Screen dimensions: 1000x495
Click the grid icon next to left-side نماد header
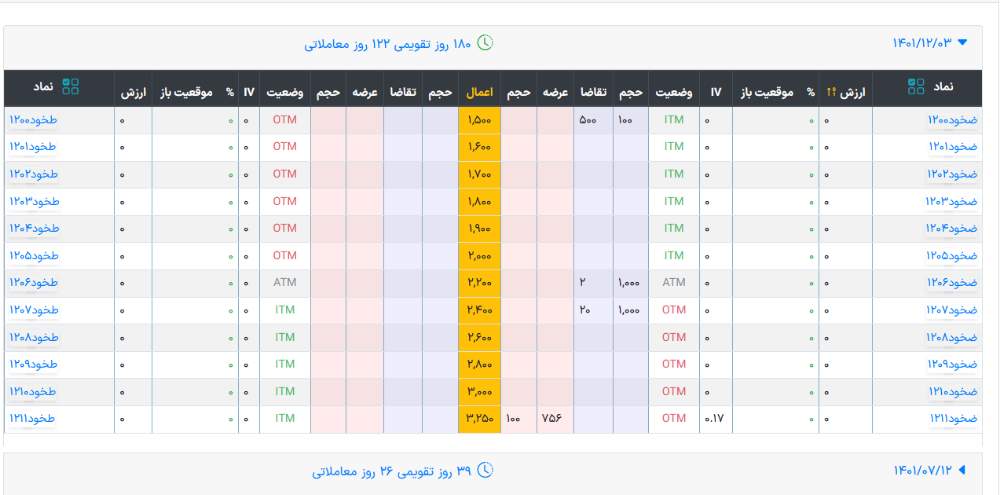71,87
